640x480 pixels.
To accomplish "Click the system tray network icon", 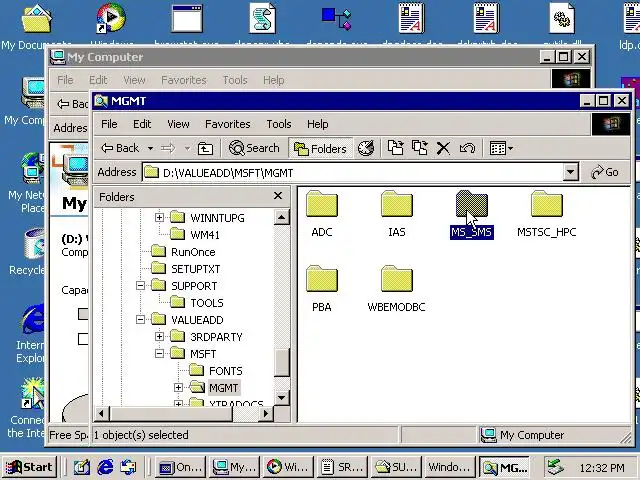I will (556, 467).
